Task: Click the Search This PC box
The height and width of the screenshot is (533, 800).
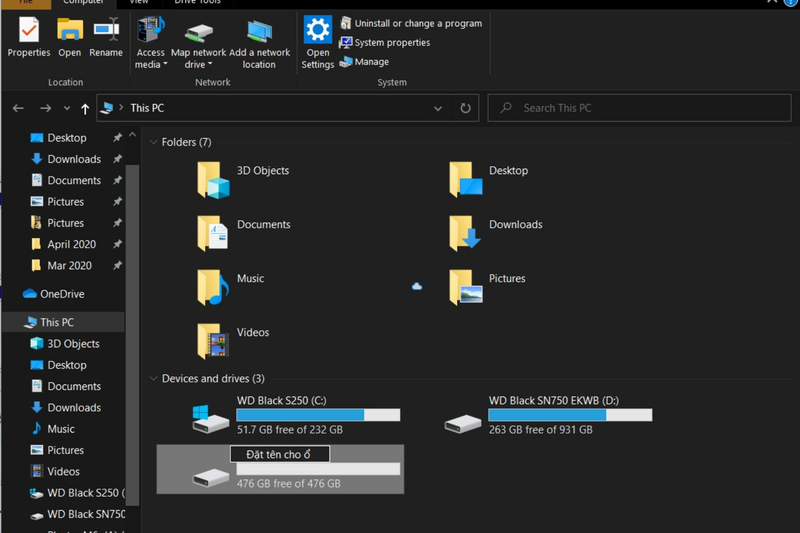Action: pos(639,108)
